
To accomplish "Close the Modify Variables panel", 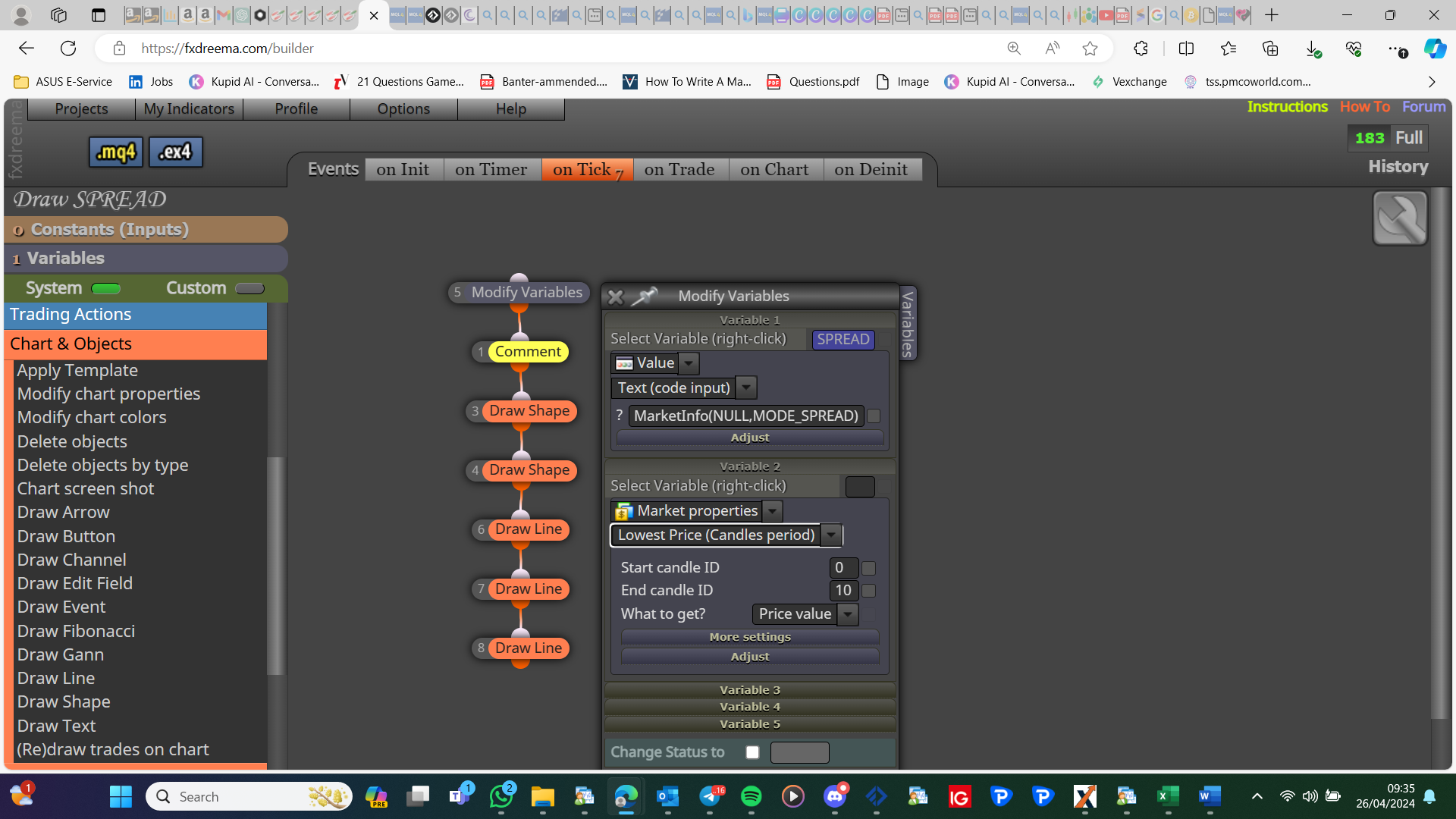I will 616,297.
